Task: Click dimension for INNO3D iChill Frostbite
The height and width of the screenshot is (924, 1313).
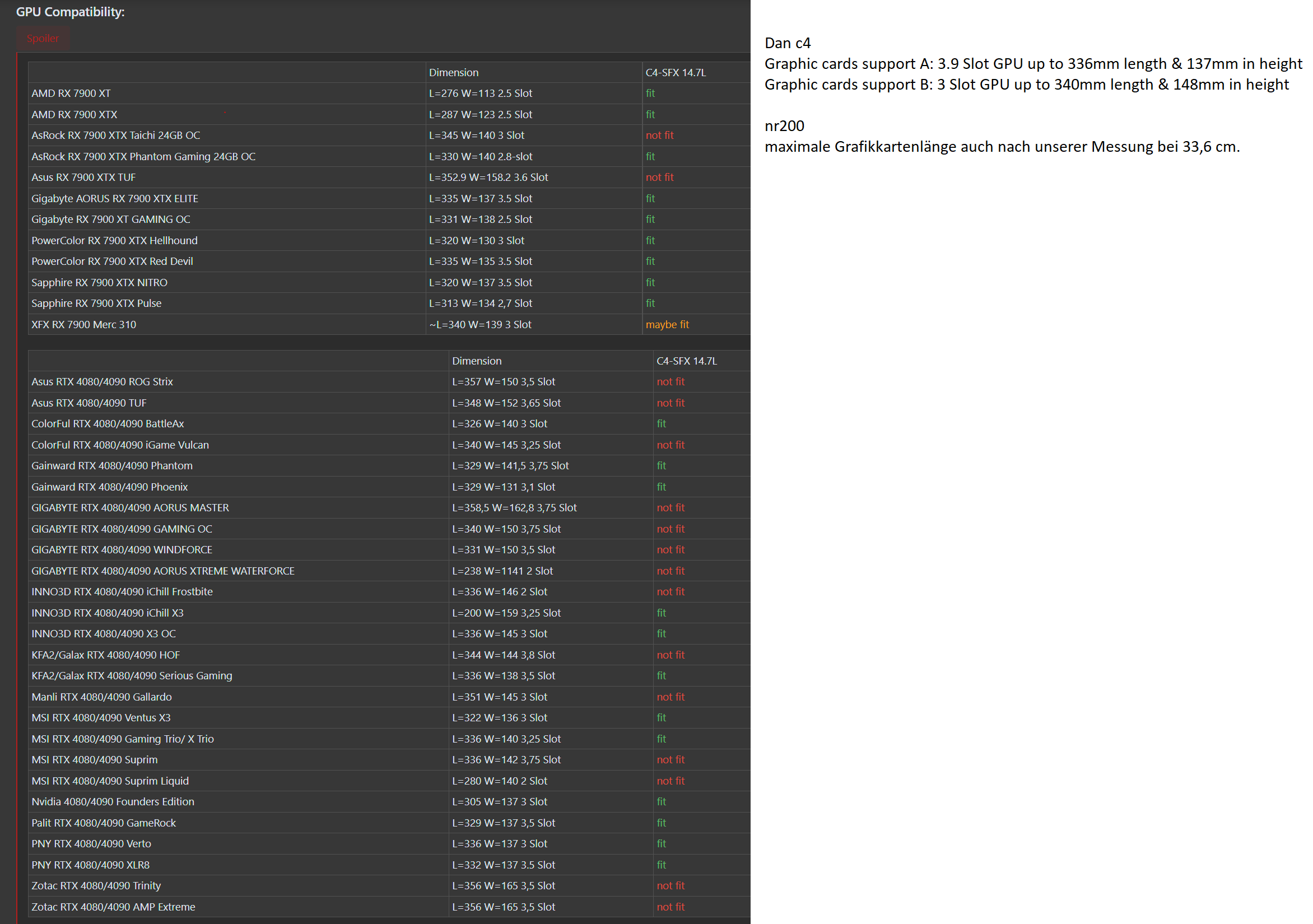Action: pyautogui.click(x=499, y=592)
